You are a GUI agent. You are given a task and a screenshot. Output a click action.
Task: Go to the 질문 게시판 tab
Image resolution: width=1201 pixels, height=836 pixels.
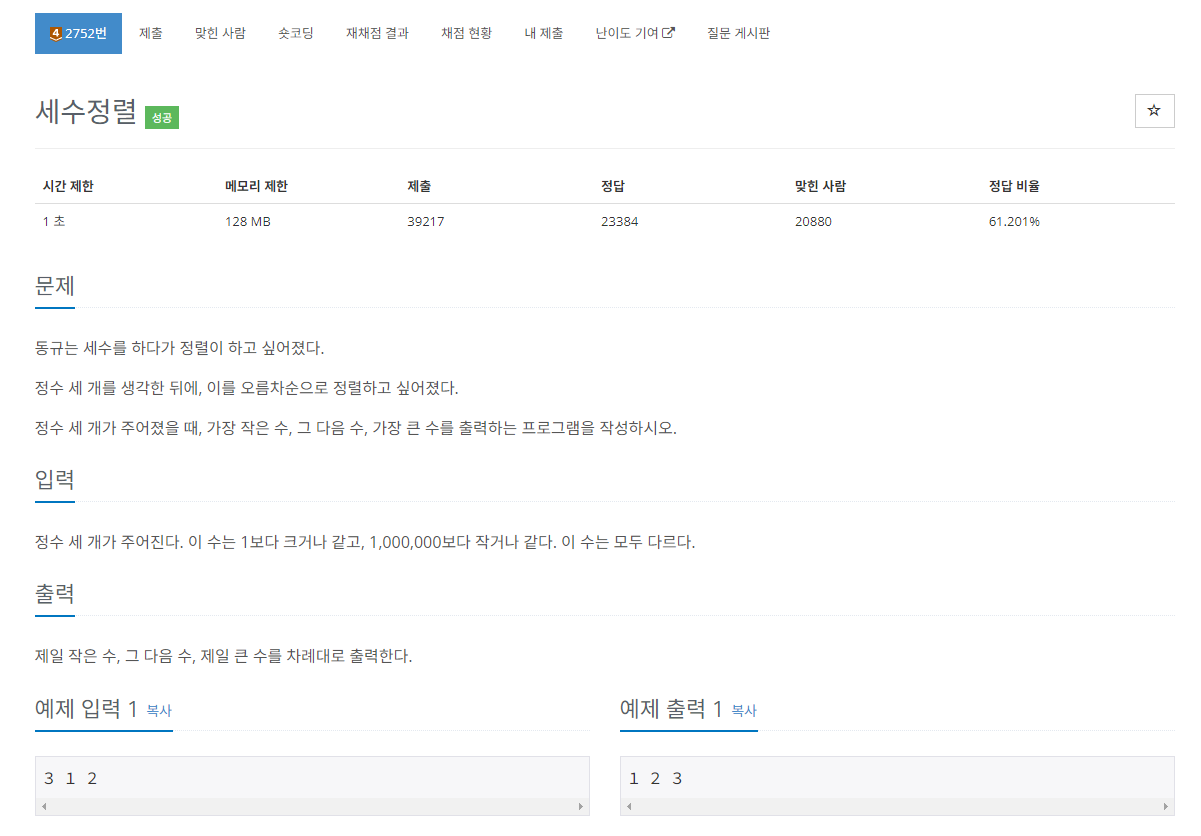[738, 33]
